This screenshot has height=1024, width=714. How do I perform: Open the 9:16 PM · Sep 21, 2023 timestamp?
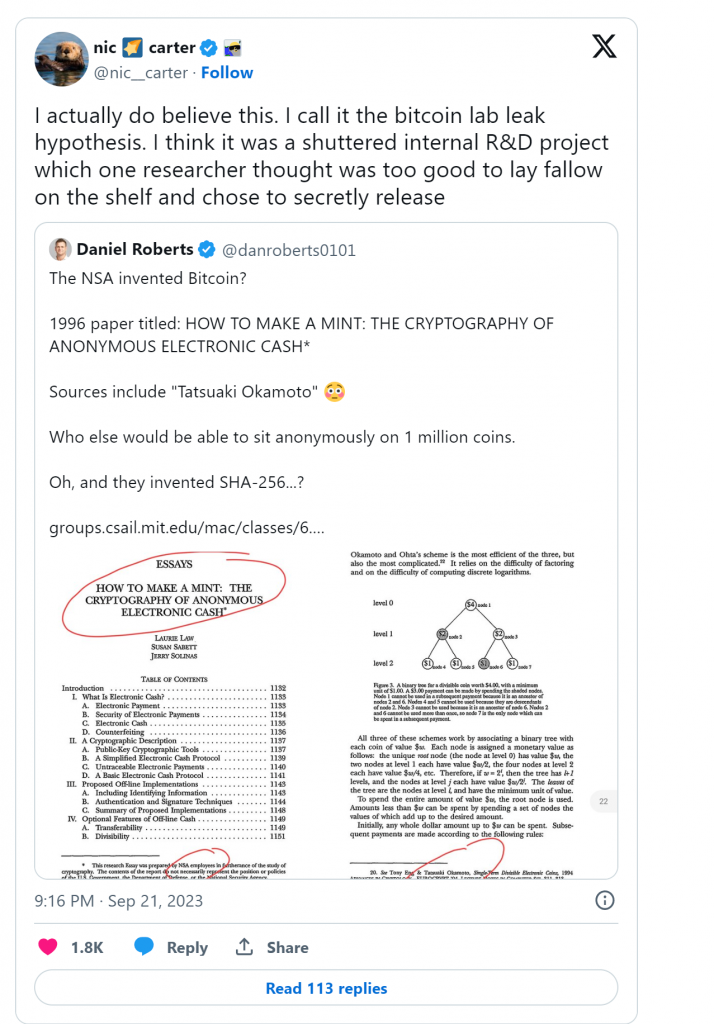point(119,901)
